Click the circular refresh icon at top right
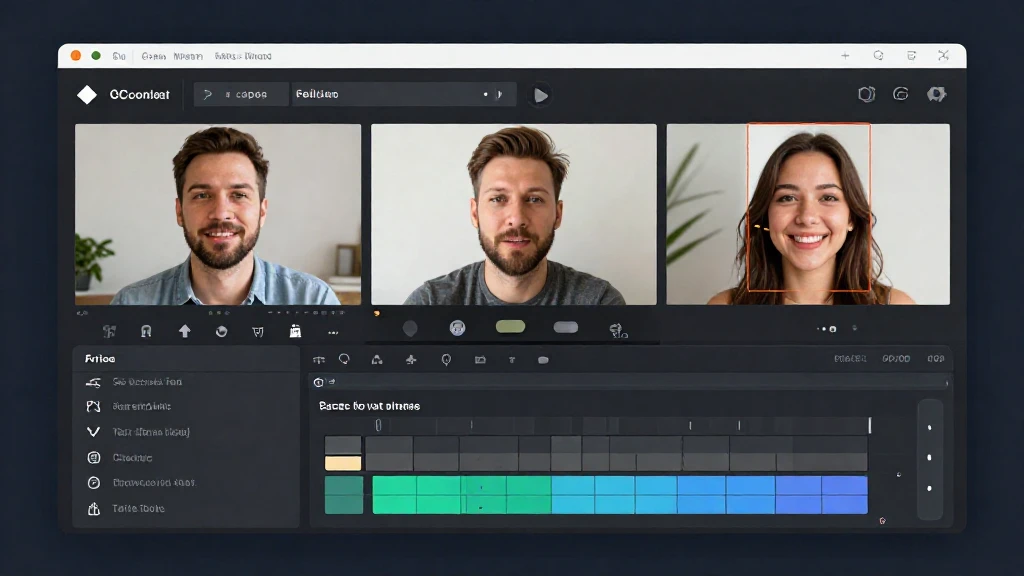 [901, 94]
